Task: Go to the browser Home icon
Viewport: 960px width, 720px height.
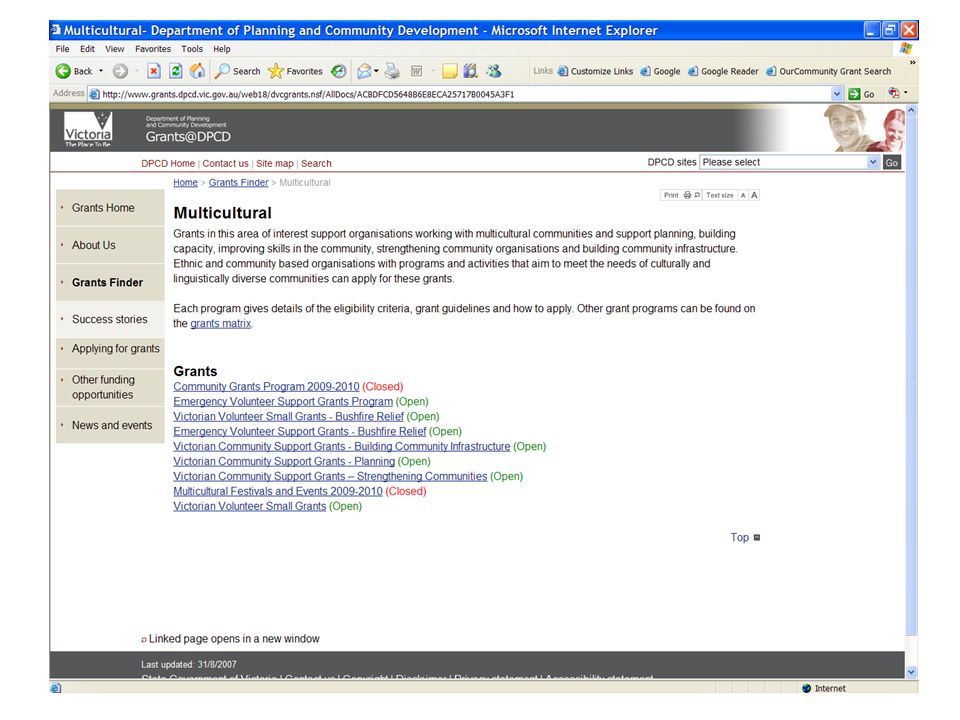Action: coord(197,72)
